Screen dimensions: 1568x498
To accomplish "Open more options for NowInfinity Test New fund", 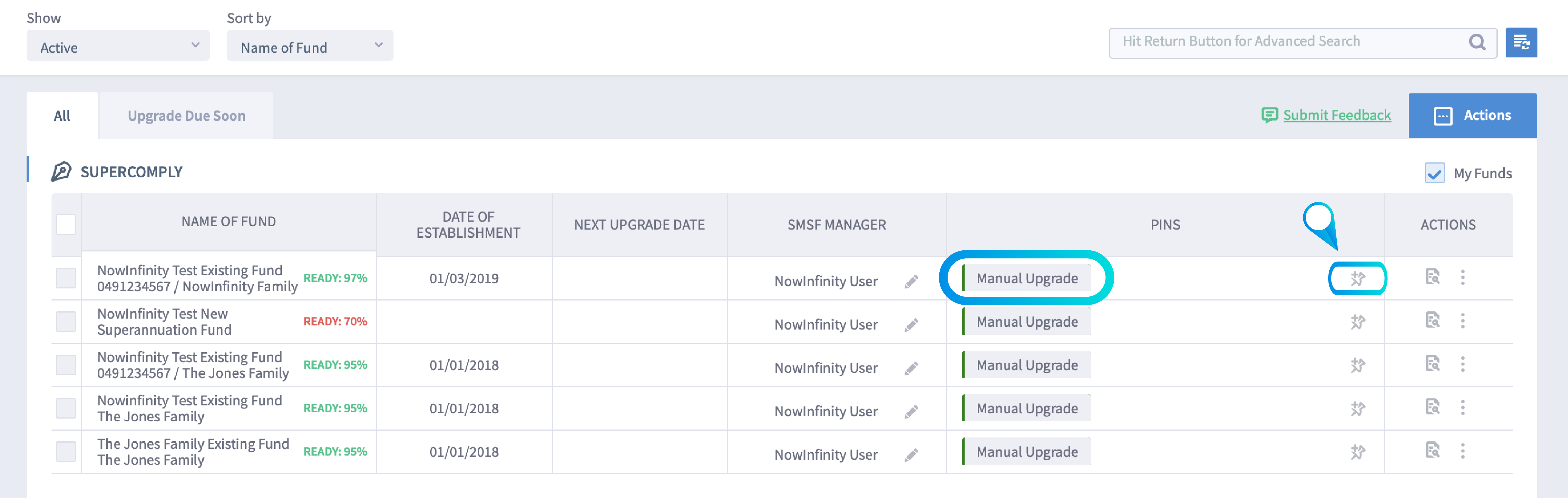I will [x=1463, y=320].
